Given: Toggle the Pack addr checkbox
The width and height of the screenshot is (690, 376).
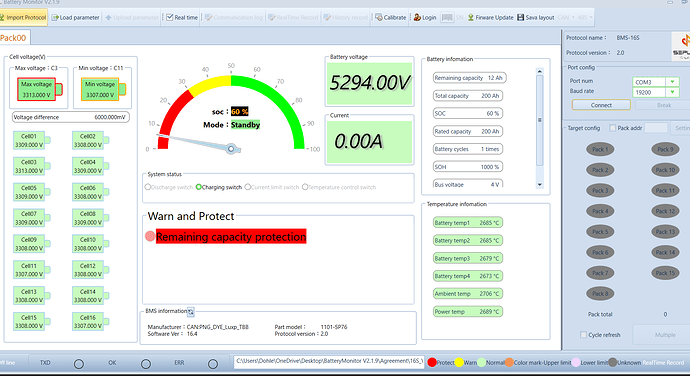Looking at the screenshot, I should click(612, 128).
